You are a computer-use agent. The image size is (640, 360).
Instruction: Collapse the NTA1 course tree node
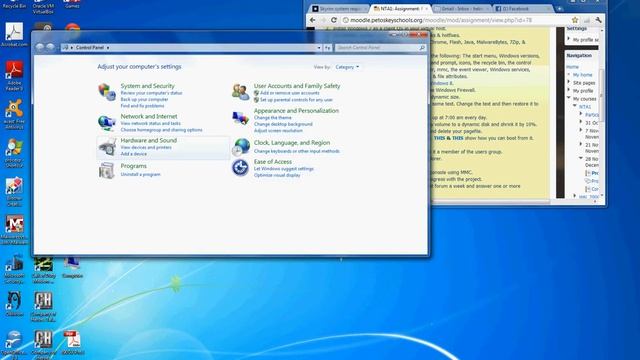(x=575, y=106)
